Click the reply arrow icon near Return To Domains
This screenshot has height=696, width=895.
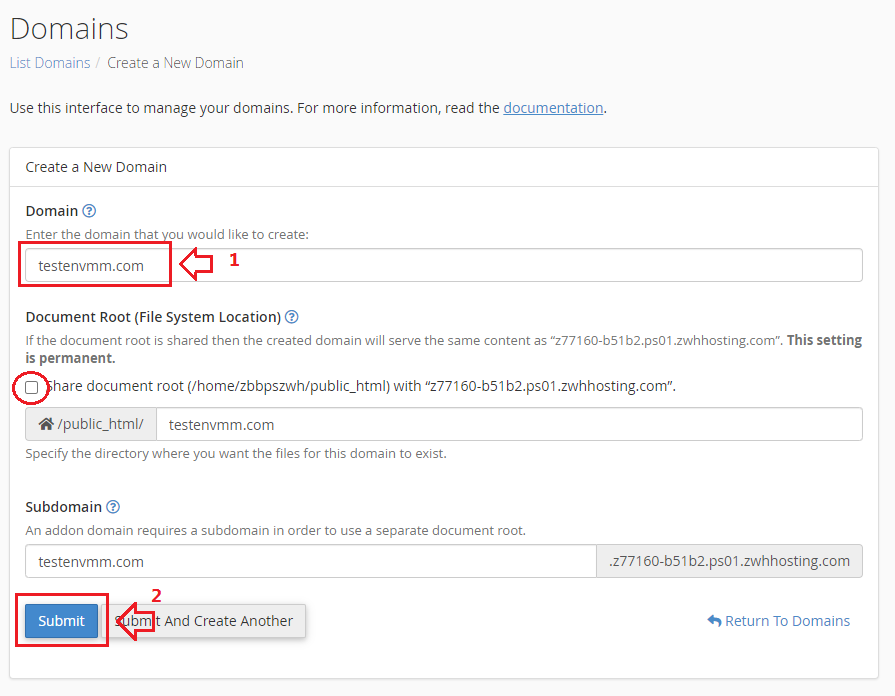click(714, 620)
